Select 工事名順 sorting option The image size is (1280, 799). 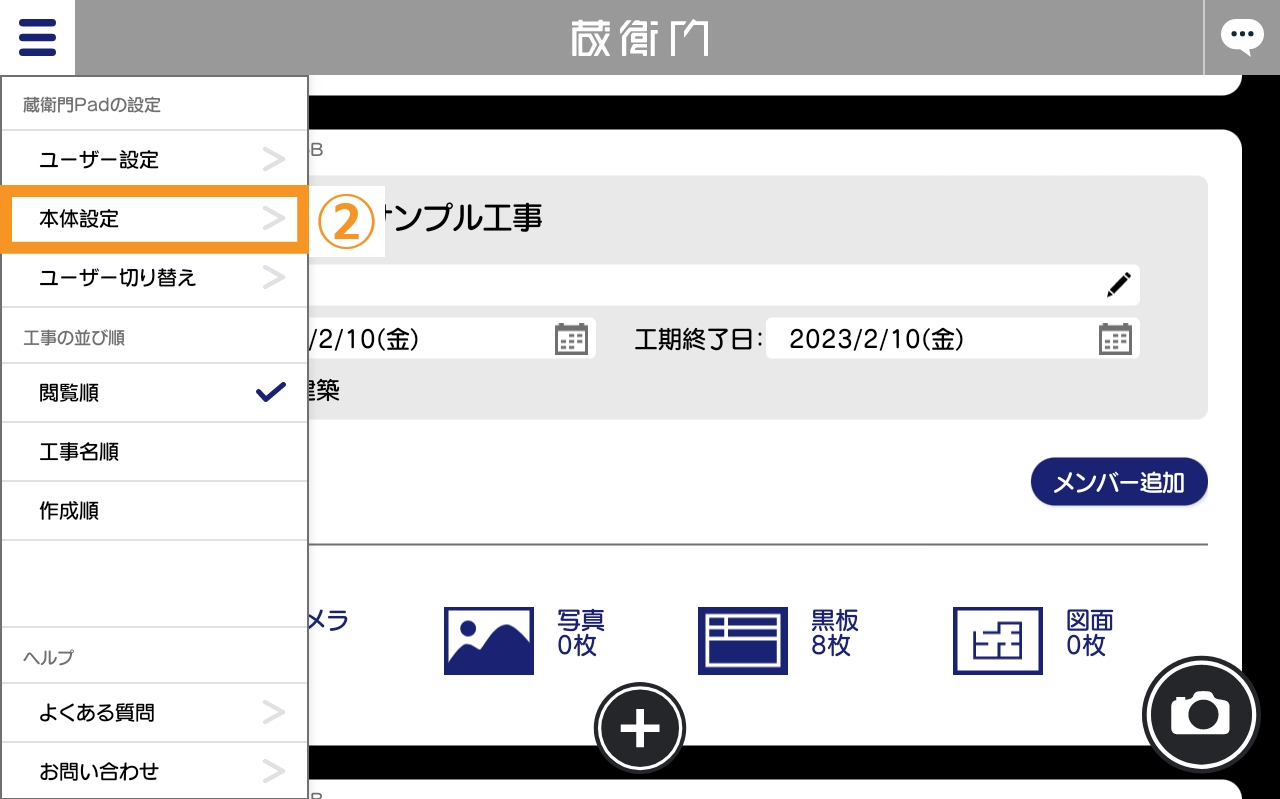[79, 451]
